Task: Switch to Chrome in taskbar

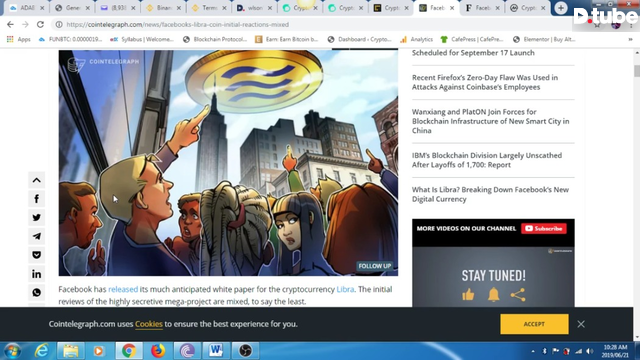Action: pyautogui.click(x=129, y=351)
